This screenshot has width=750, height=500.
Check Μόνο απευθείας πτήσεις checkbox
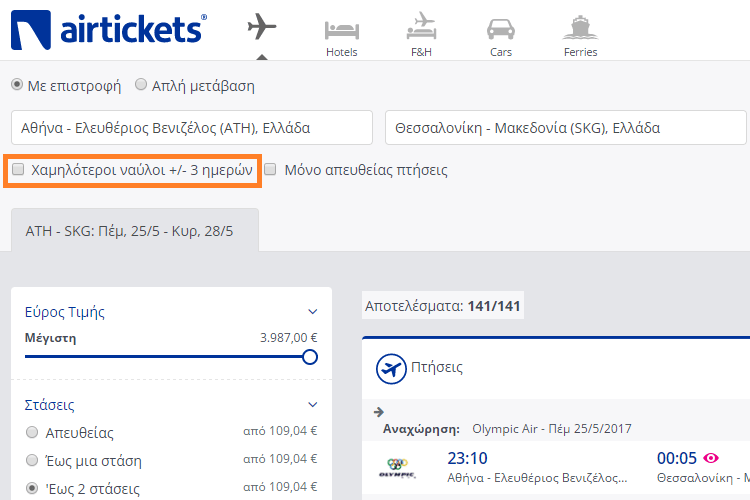(270, 169)
